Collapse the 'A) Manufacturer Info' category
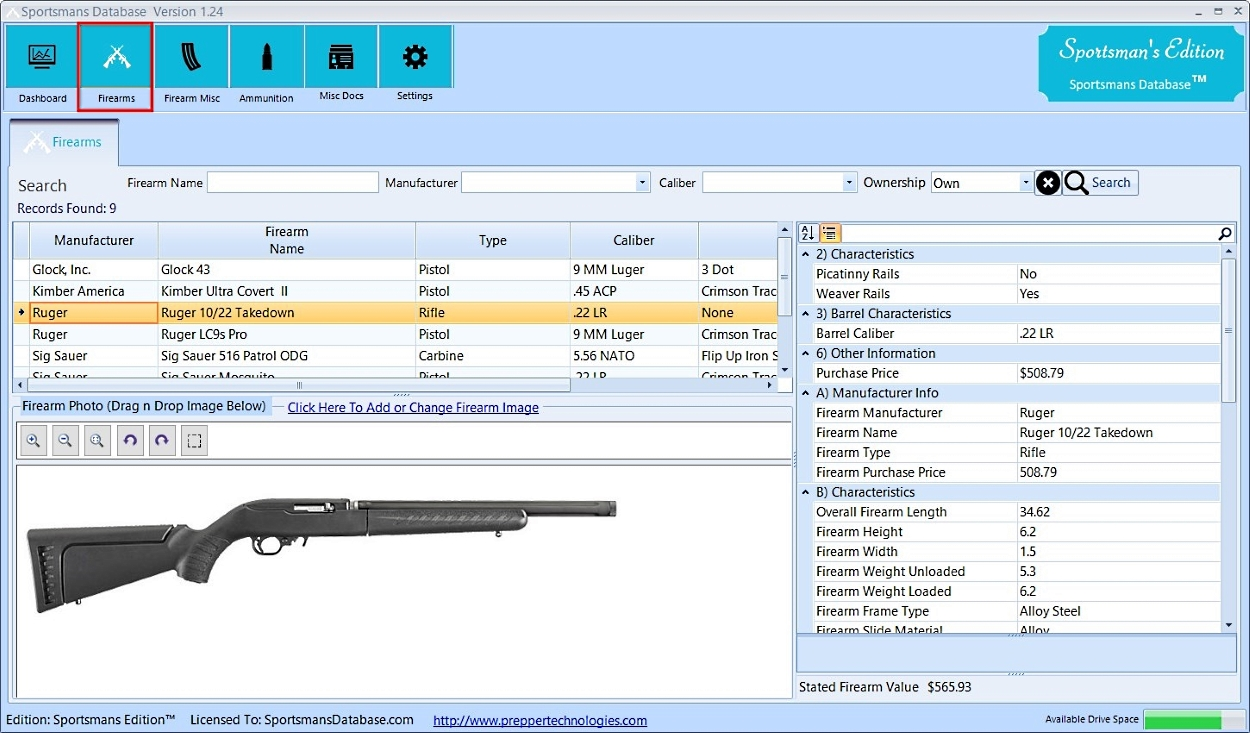The image size is (1250, 733). point(806,393)
